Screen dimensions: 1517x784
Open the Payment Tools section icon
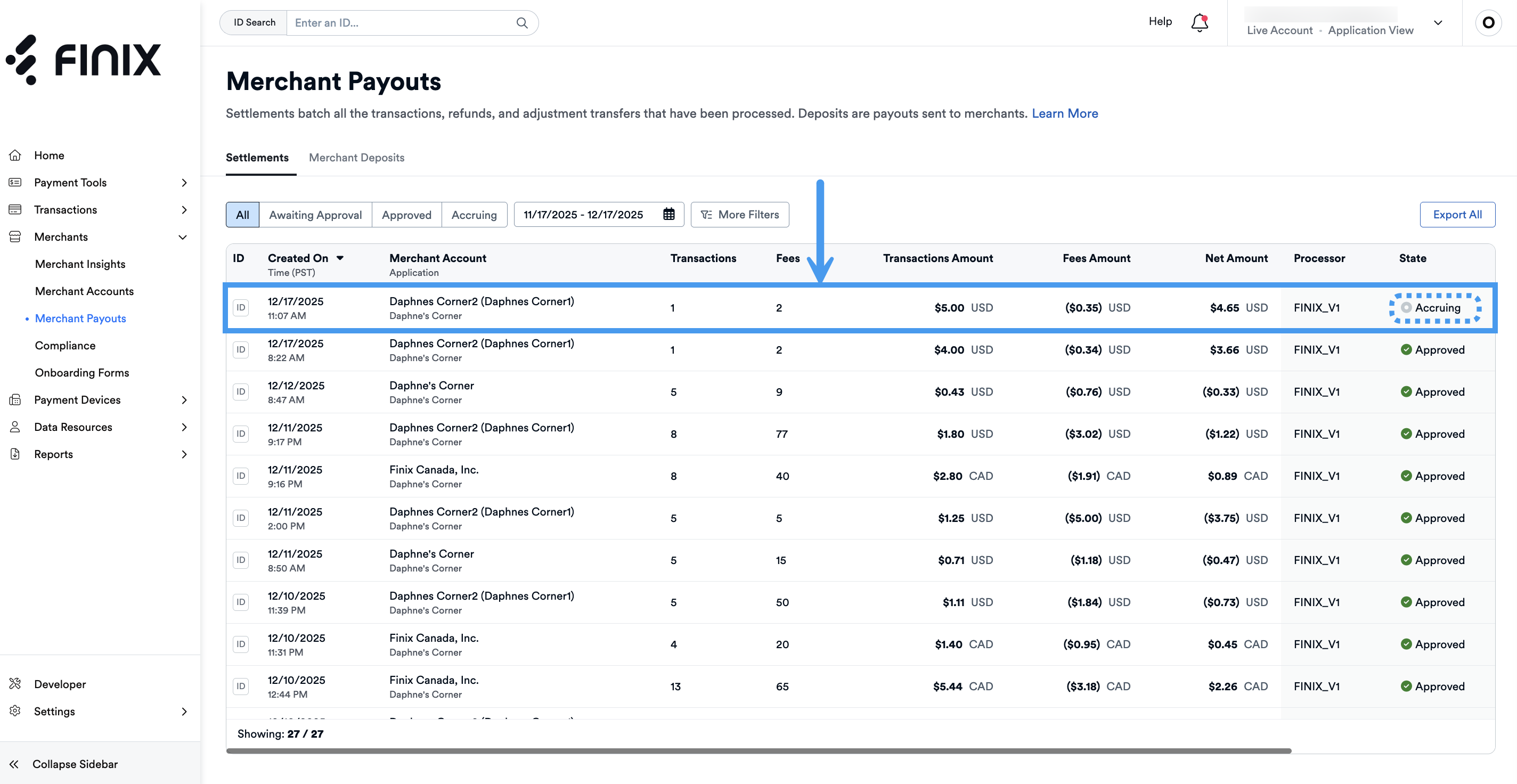(16, 182)
